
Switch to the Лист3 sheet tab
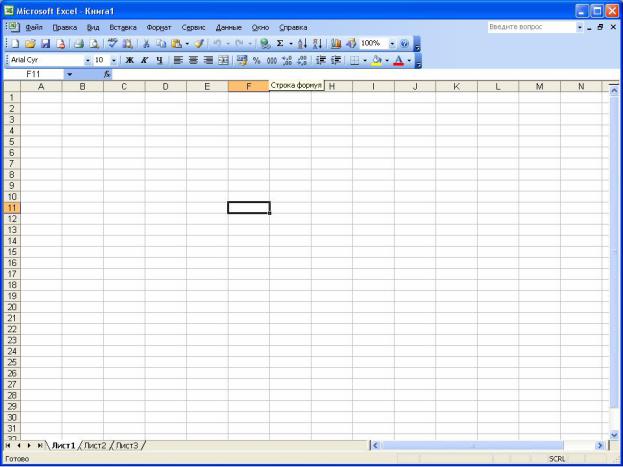(x=128, y=446)
